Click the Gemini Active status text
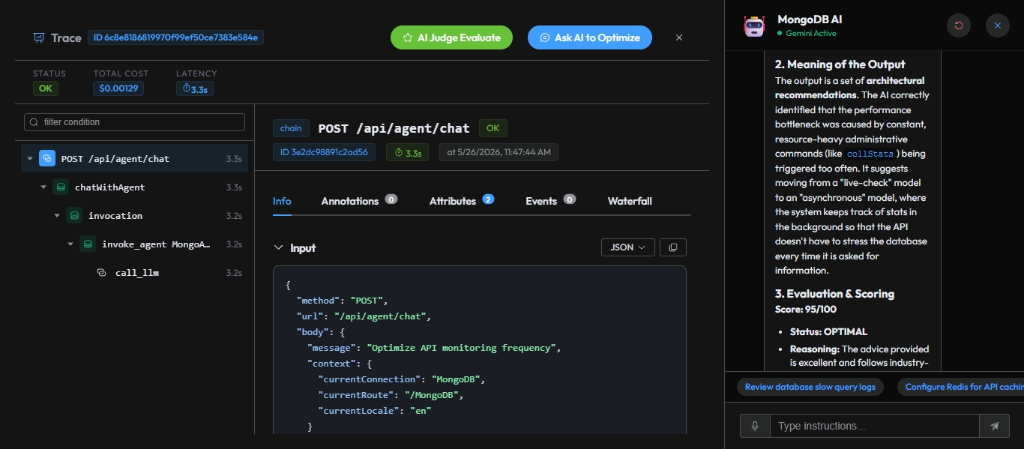This screenshot has width=1024, height=449. click(x=810, y=33)
